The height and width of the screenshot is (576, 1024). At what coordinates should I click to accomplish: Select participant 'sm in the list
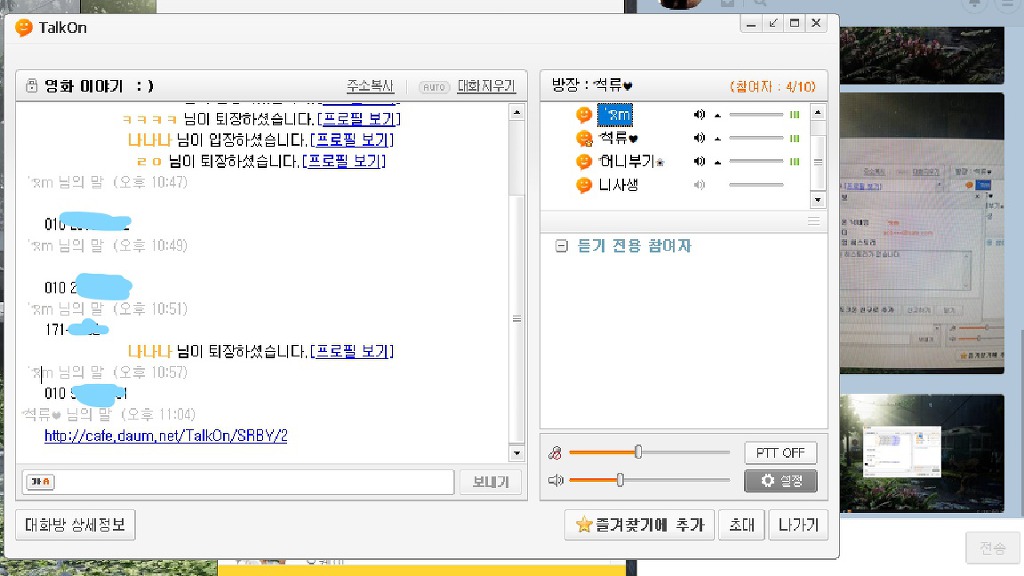pyautogui.click(x=615, y=115)
